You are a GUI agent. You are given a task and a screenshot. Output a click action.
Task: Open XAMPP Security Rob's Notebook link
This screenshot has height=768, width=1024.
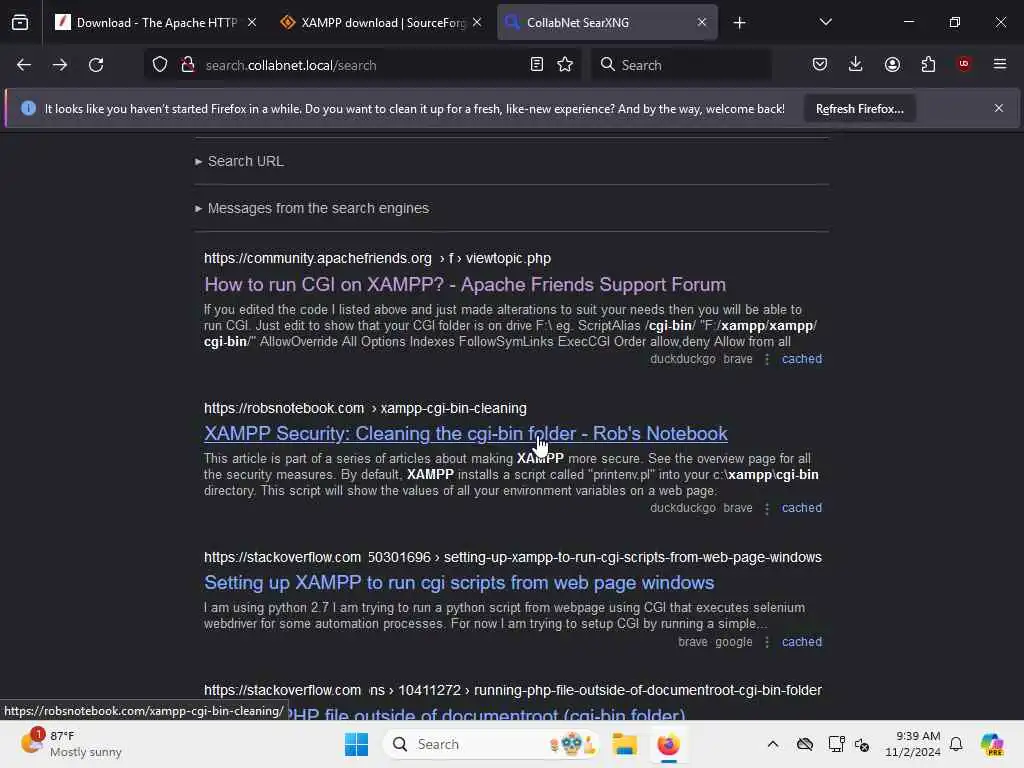[466, 434]
